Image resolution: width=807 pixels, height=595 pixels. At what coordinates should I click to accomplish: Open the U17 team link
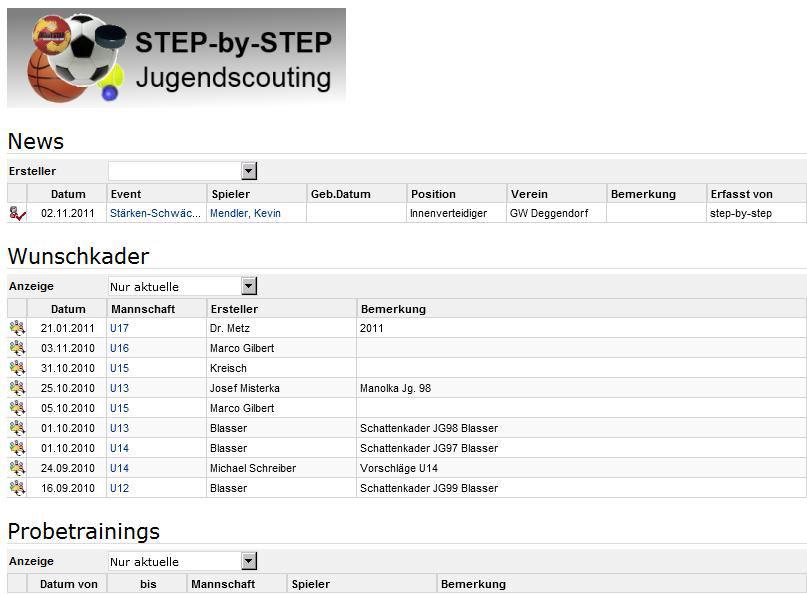[x=119, y=328]
